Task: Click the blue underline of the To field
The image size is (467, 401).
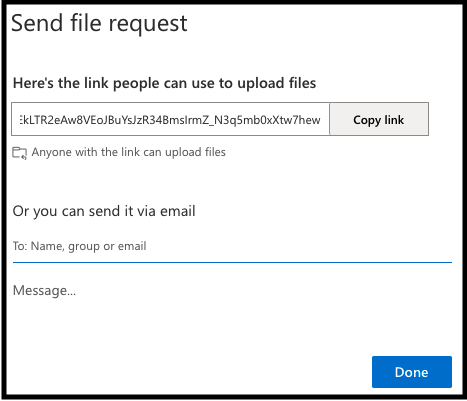Action: tap(232, 262)
